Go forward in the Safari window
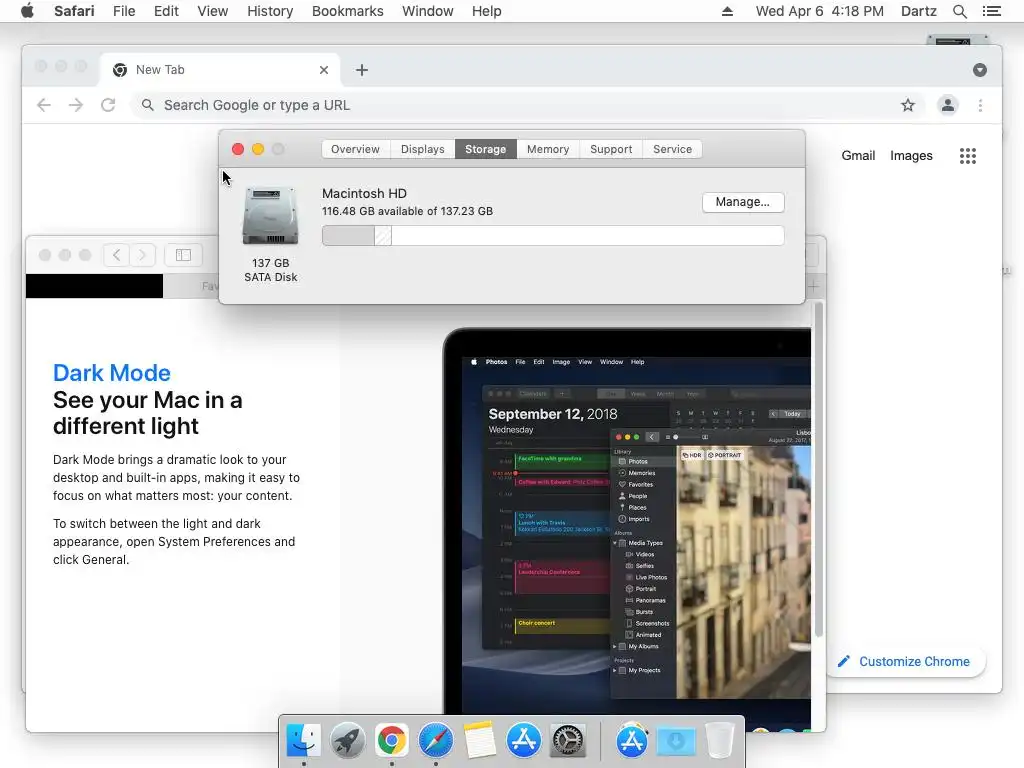This screenshot has width=1024, height=768. [x=142, y=255]
